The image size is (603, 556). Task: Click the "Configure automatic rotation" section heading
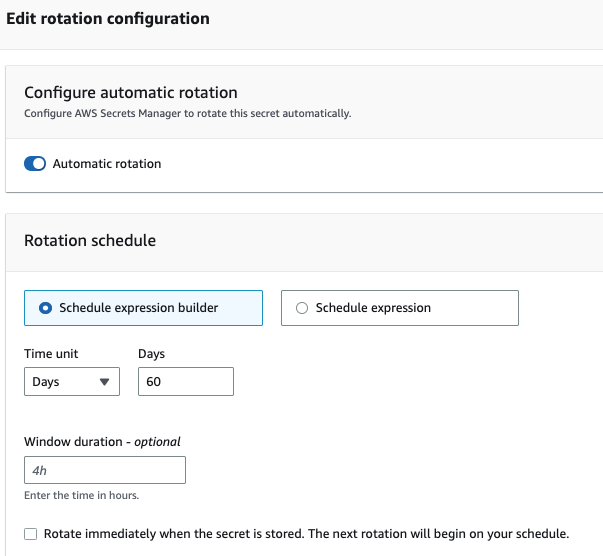[131, 92]
